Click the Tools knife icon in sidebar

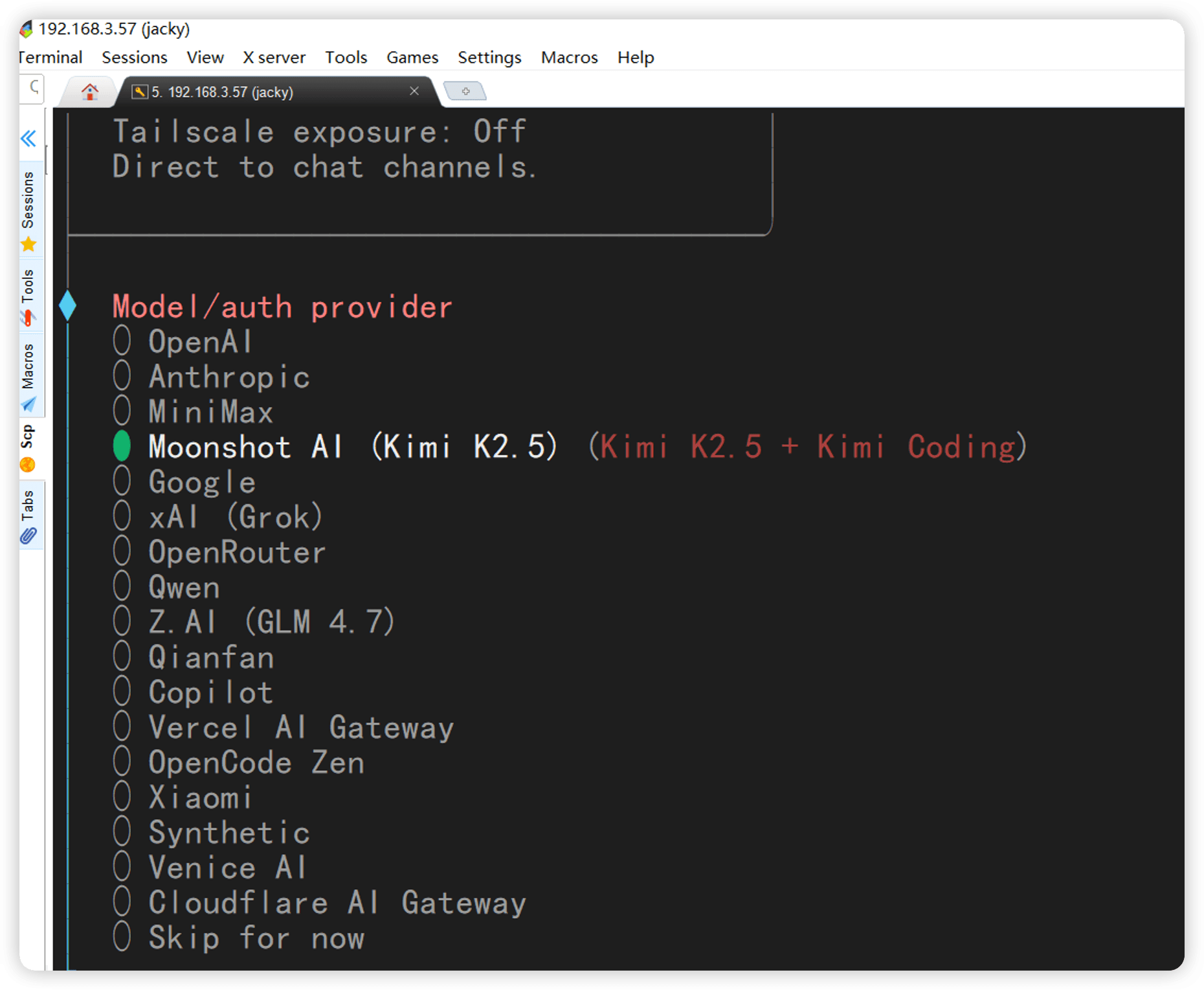coord(28,318)
